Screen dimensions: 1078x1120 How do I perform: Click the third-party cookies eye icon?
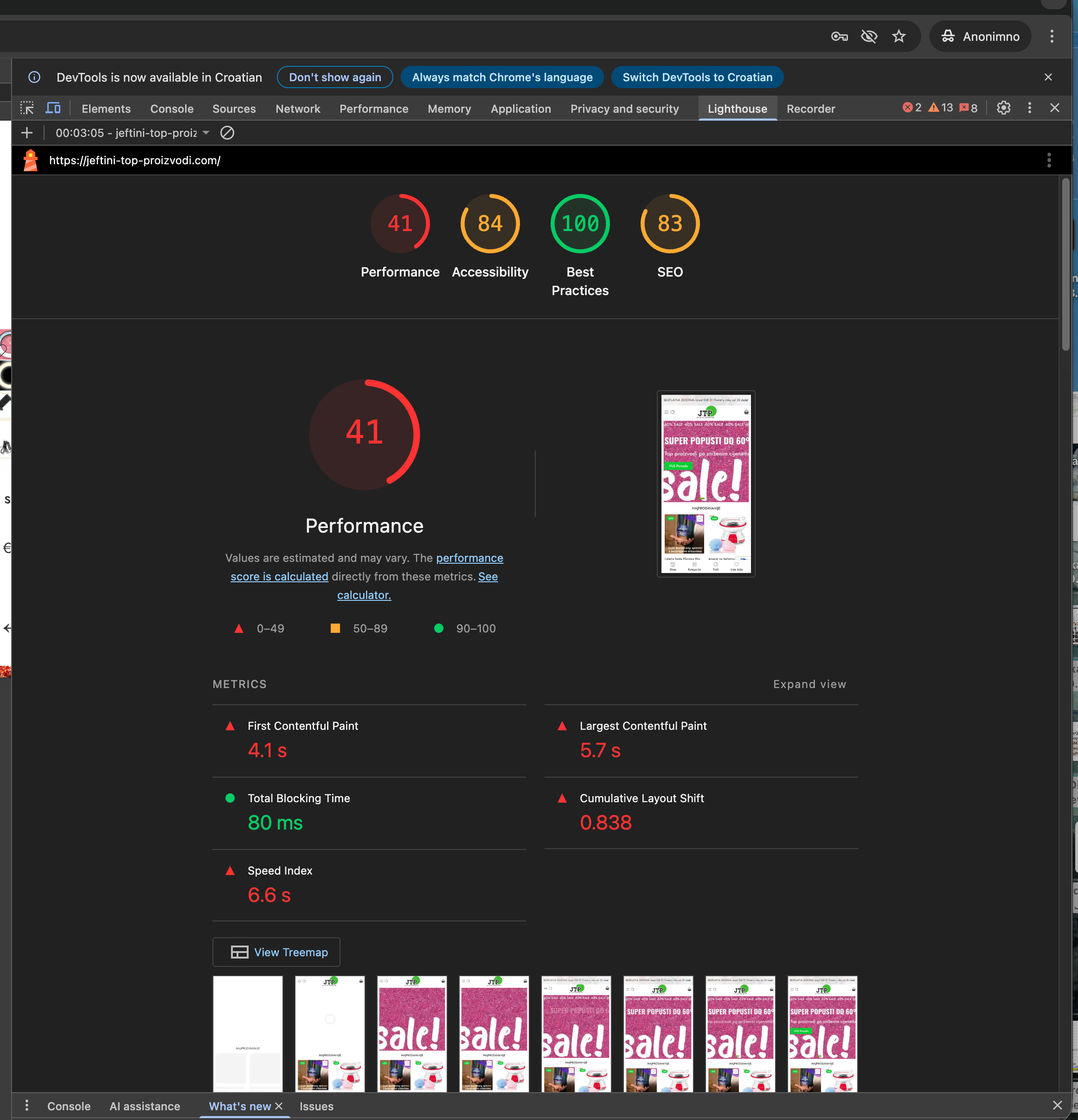coord(869,37)
